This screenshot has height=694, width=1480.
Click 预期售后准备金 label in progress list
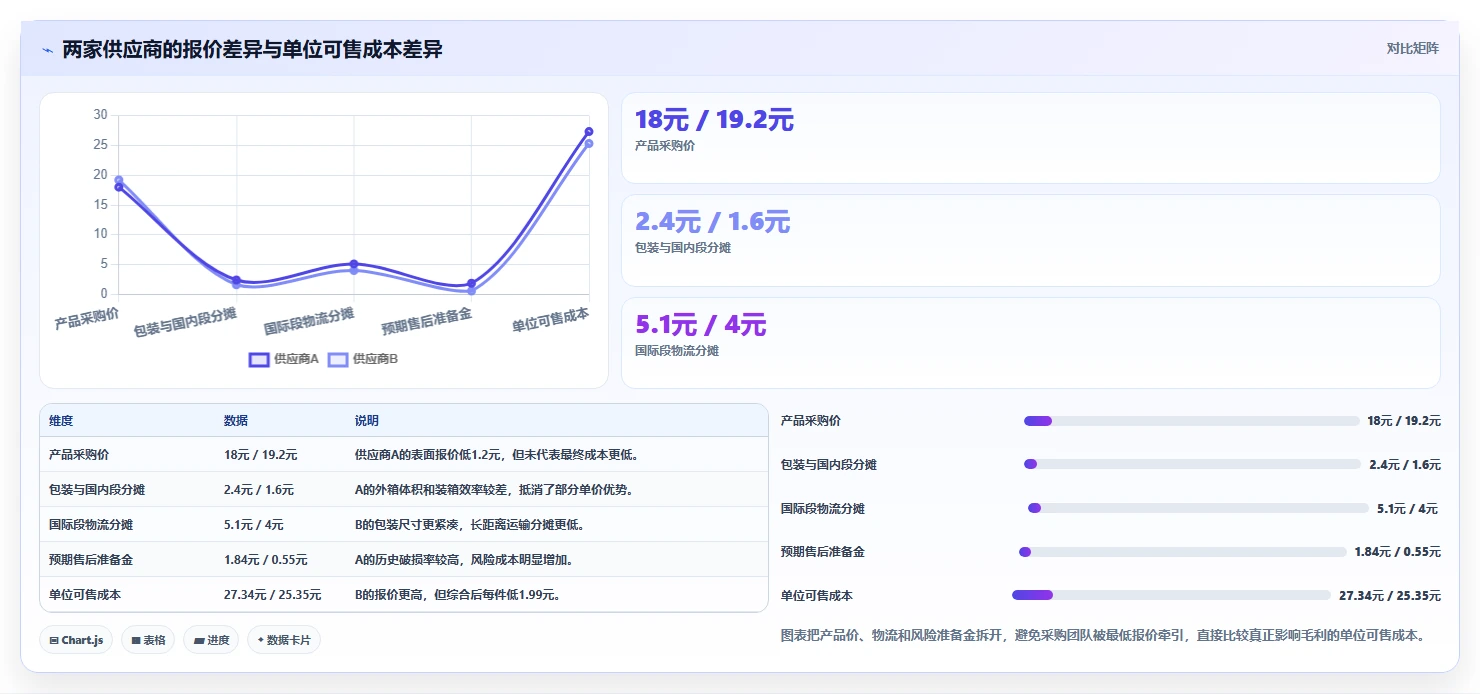823,552
